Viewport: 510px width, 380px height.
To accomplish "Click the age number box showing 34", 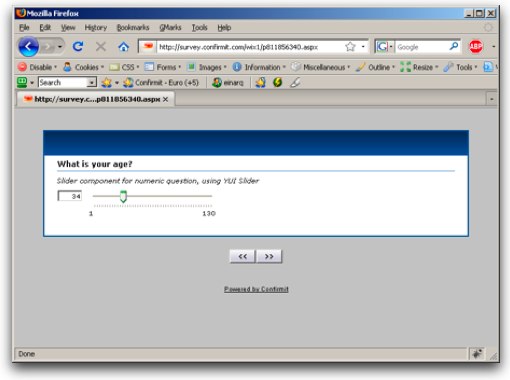I will 70,196.
